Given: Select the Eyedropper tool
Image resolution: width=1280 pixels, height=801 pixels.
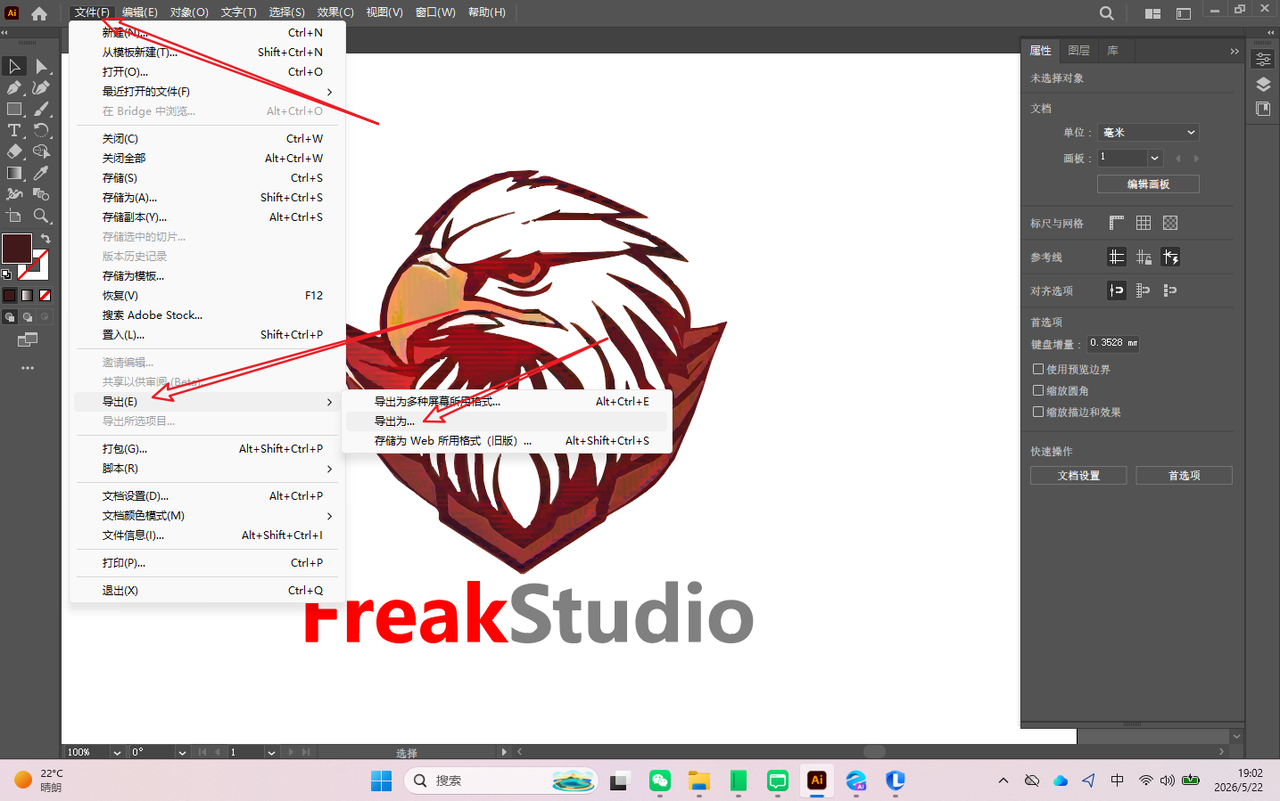Looking at the screenshot, I should [x=41, y=173].
